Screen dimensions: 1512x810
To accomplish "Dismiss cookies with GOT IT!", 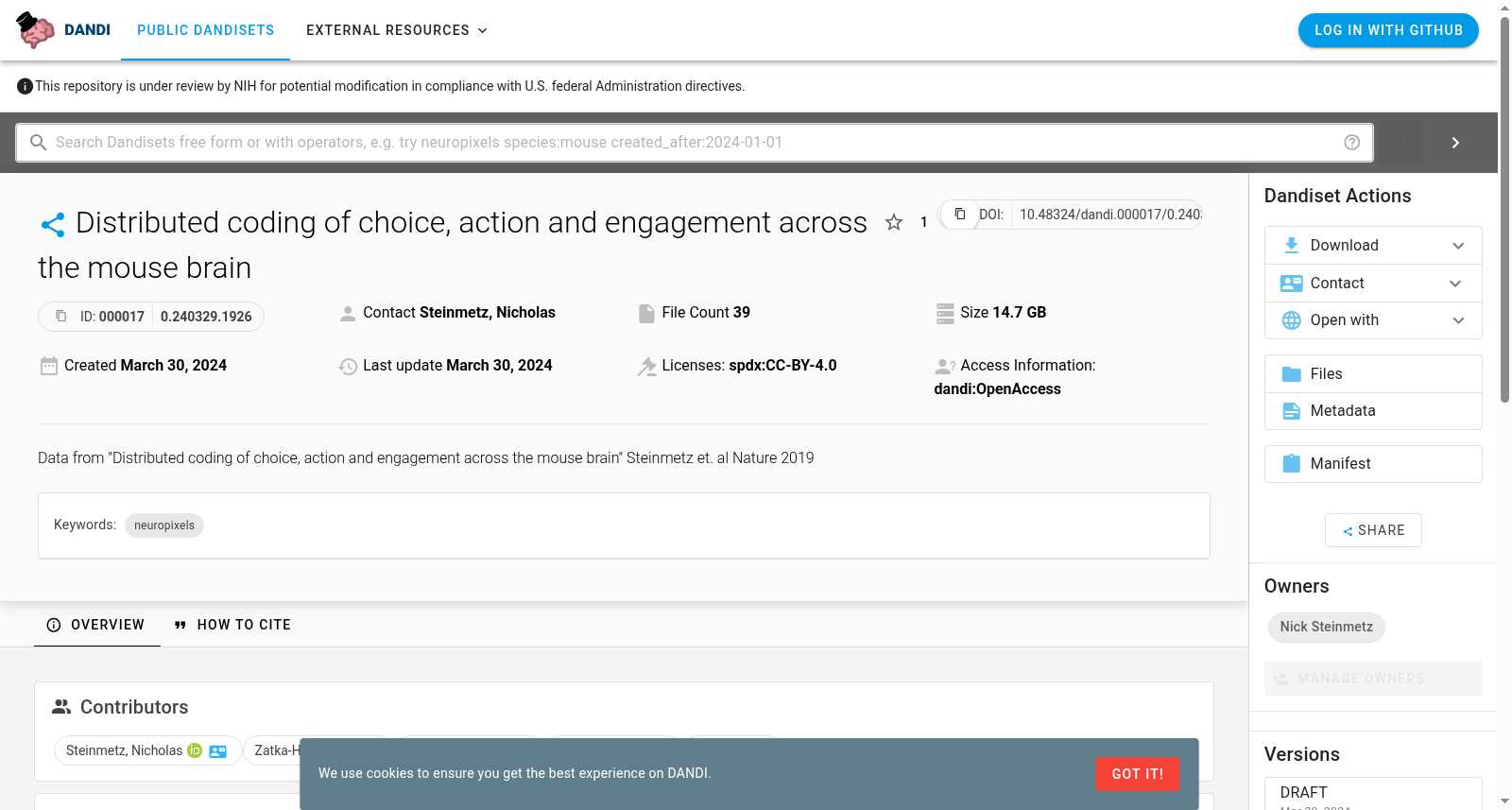I will click(1138, 774).
